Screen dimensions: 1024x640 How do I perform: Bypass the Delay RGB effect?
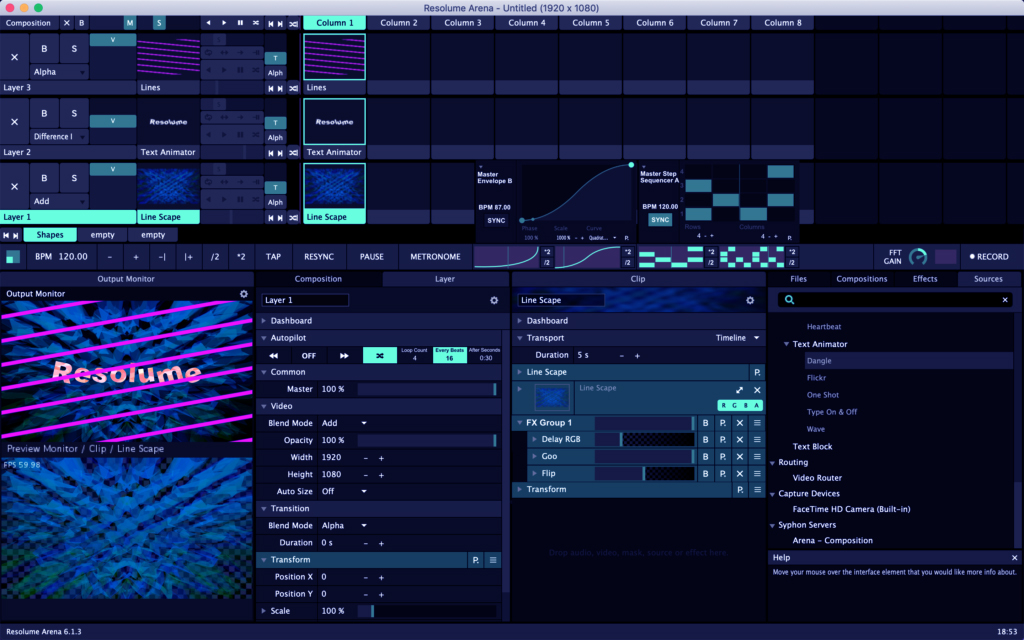pos(705,440)
